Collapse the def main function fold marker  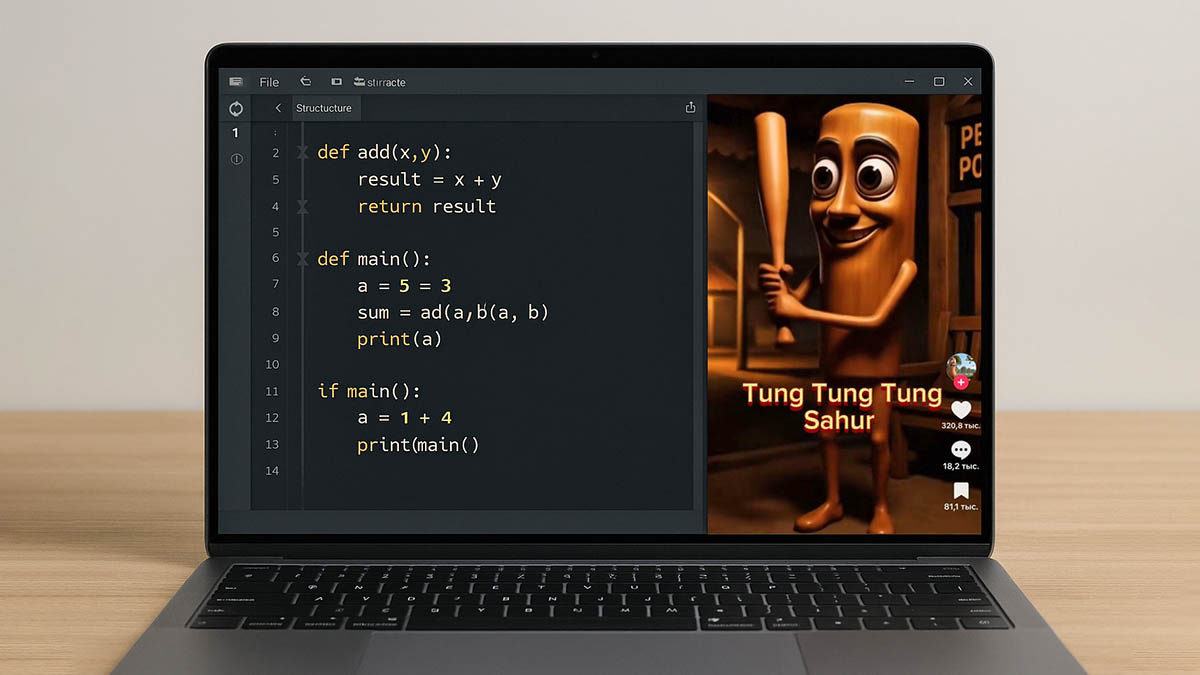pos(303,259)
